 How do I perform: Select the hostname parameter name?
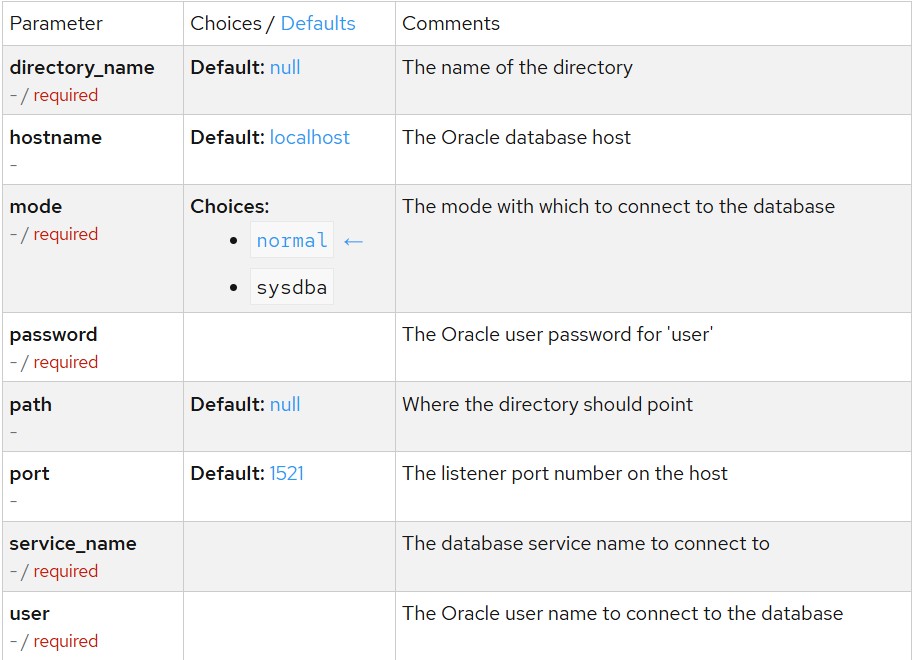56,138
